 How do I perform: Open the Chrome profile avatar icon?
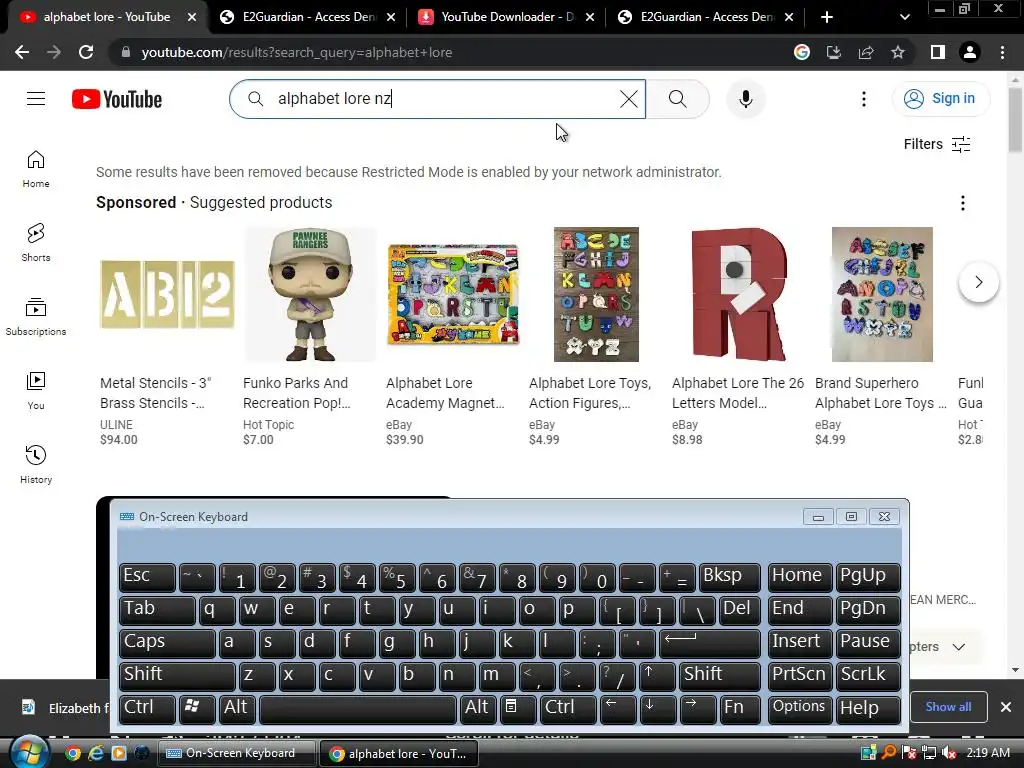(x=970, y=52)
